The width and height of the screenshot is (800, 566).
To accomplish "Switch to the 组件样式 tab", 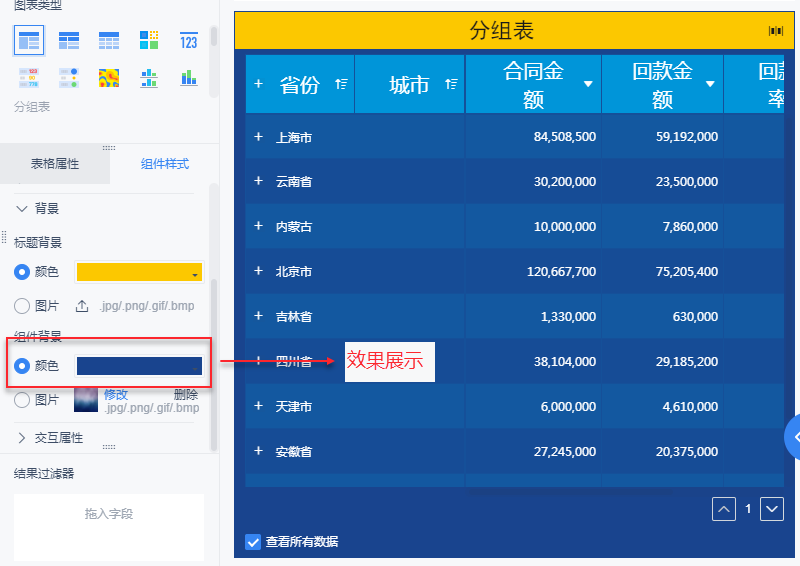I will click(165, 164).
